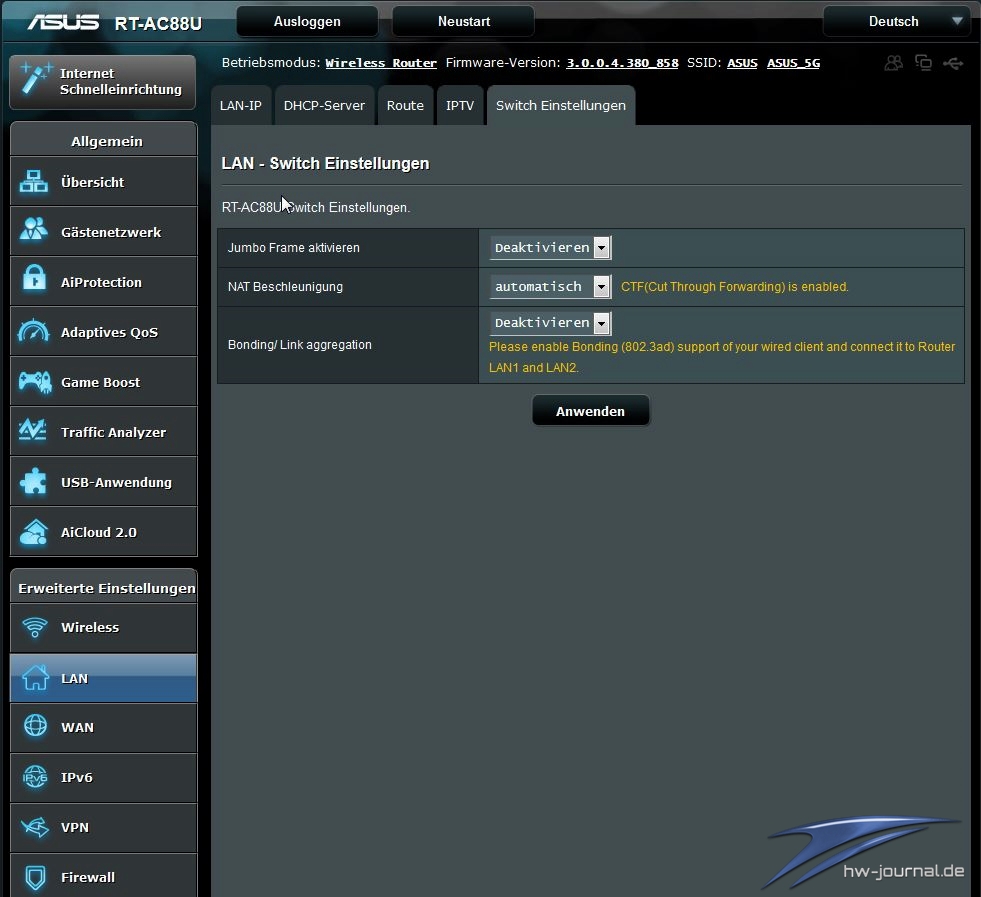Image resolution: width=981 pixels, height=897 pixels.
Task: Click the Betriebsmodus label
Action: point(271,63)
